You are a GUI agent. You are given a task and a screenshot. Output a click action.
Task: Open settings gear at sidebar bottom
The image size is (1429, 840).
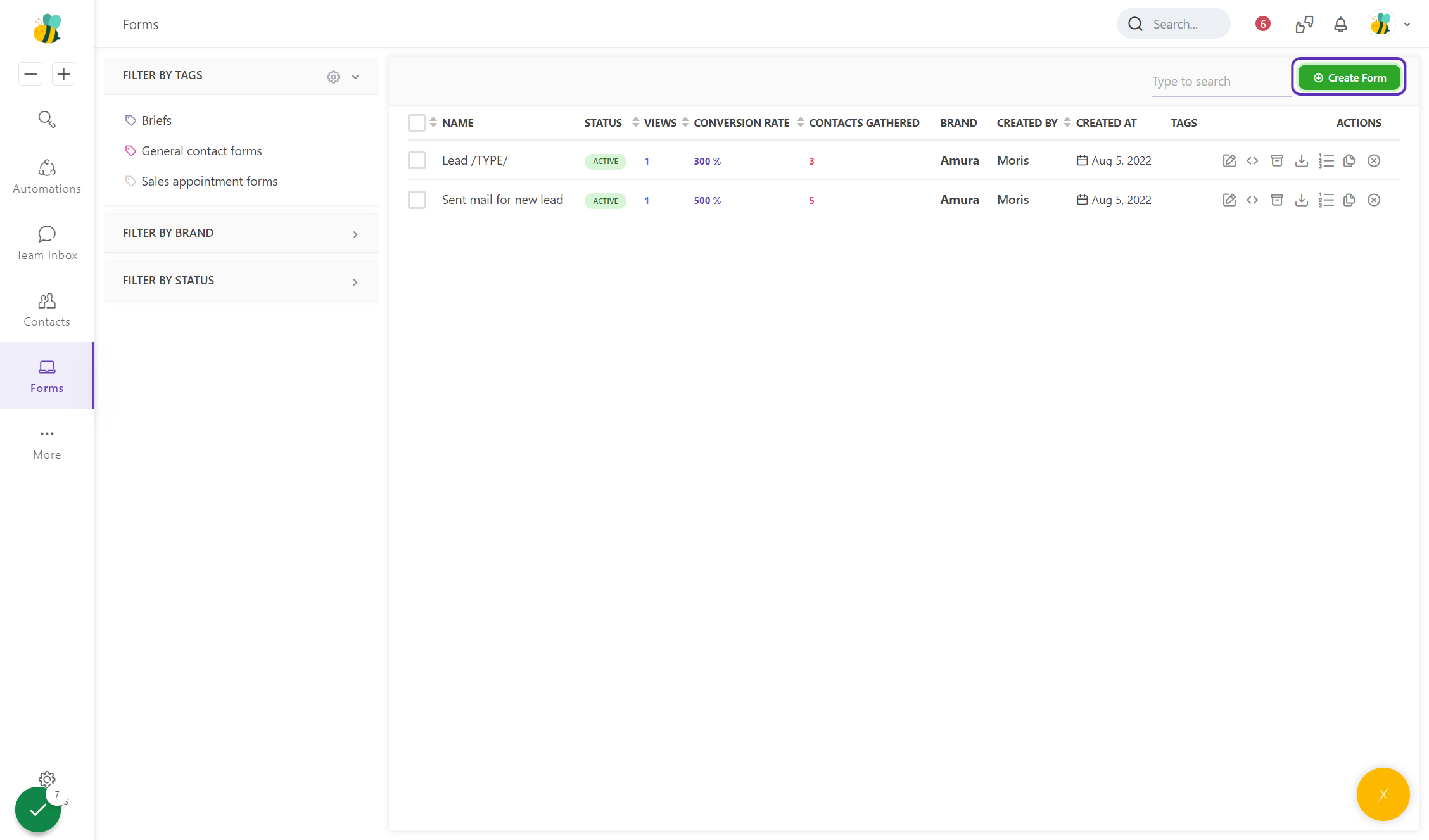(47, 779)
